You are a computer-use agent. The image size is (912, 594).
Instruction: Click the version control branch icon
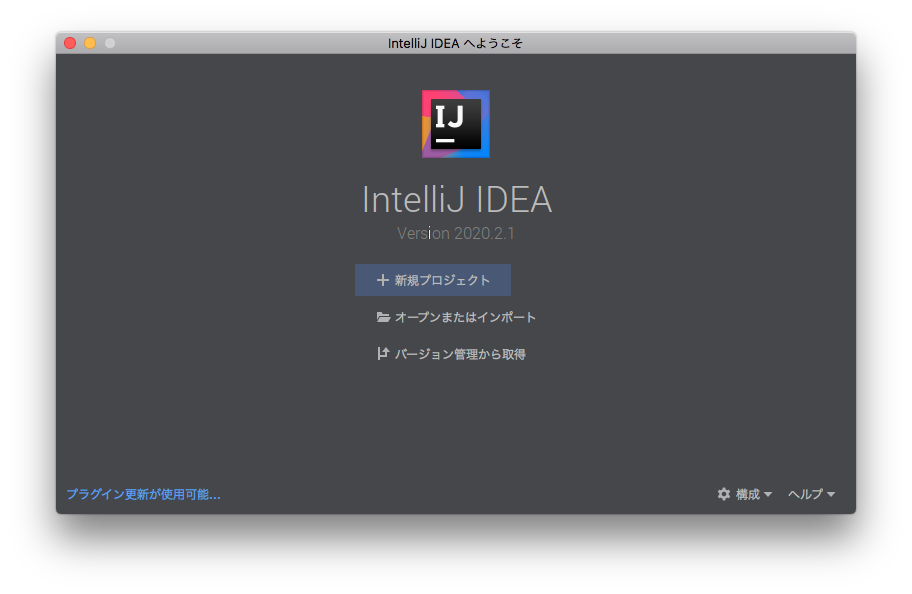point(383,354)
